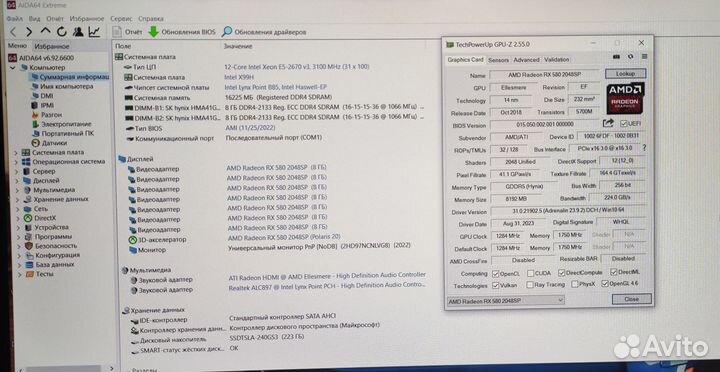Viewport: 720px width, 372px height.
Task: Click the Intel X99H motherboard link
Action: click(x=239, y=77)
